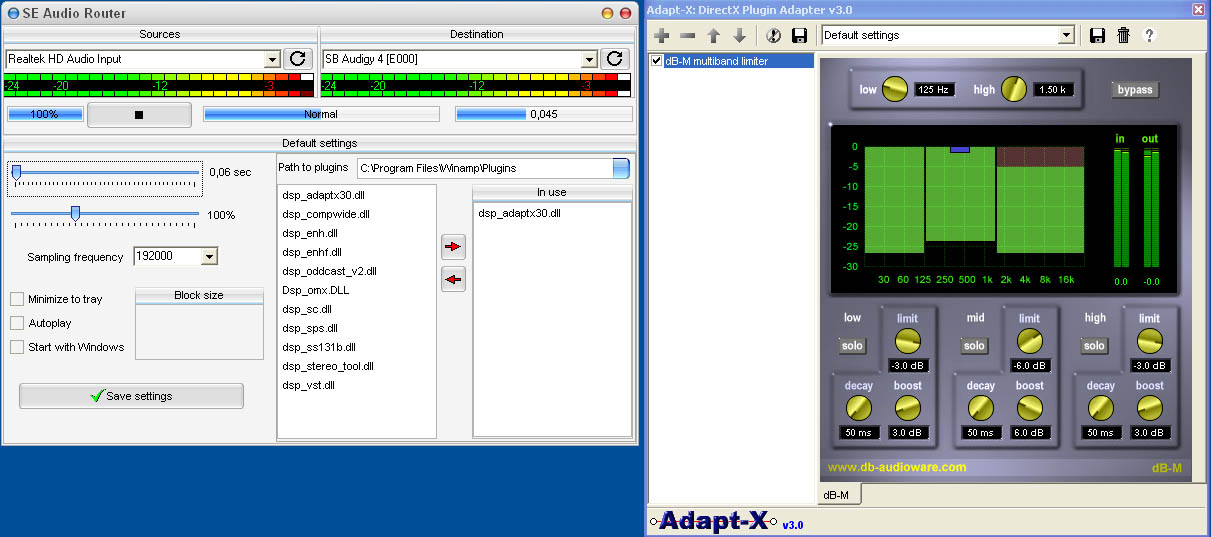Click the high band limit knob
This screenshot has width=1211, height=537.
click(1150, 341)
